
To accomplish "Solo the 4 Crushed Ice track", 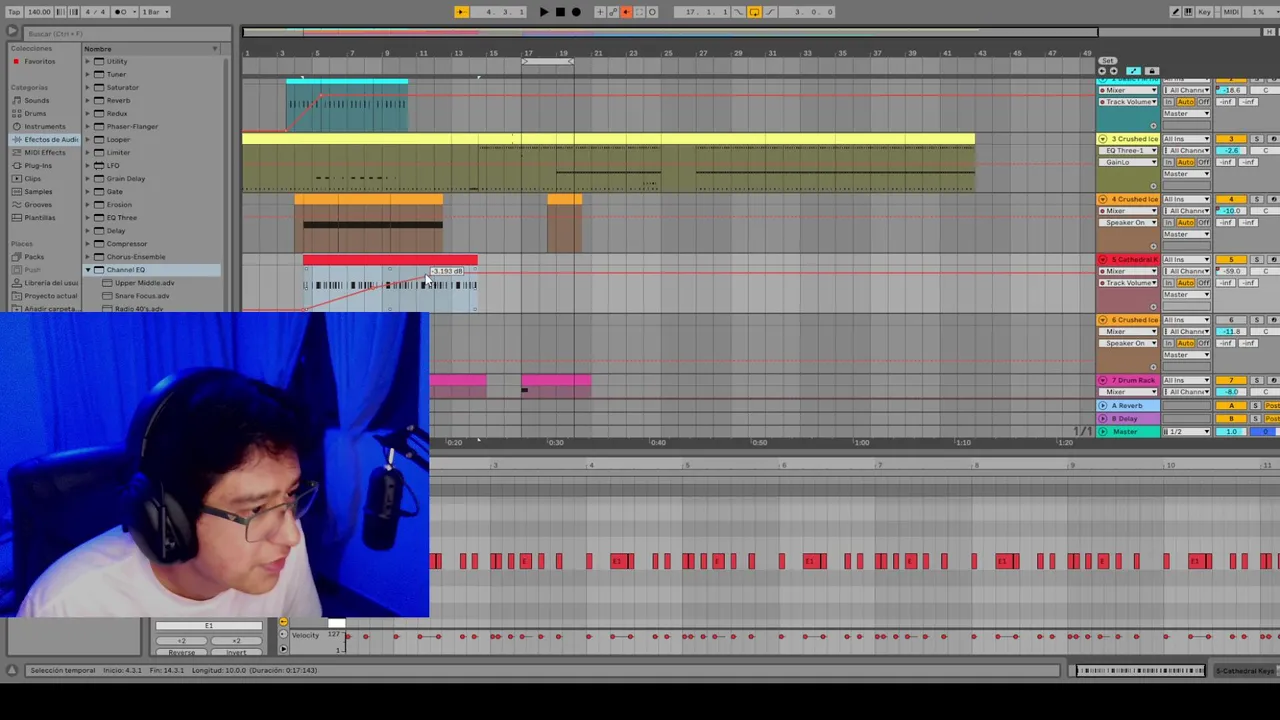I will (1257, 199).
